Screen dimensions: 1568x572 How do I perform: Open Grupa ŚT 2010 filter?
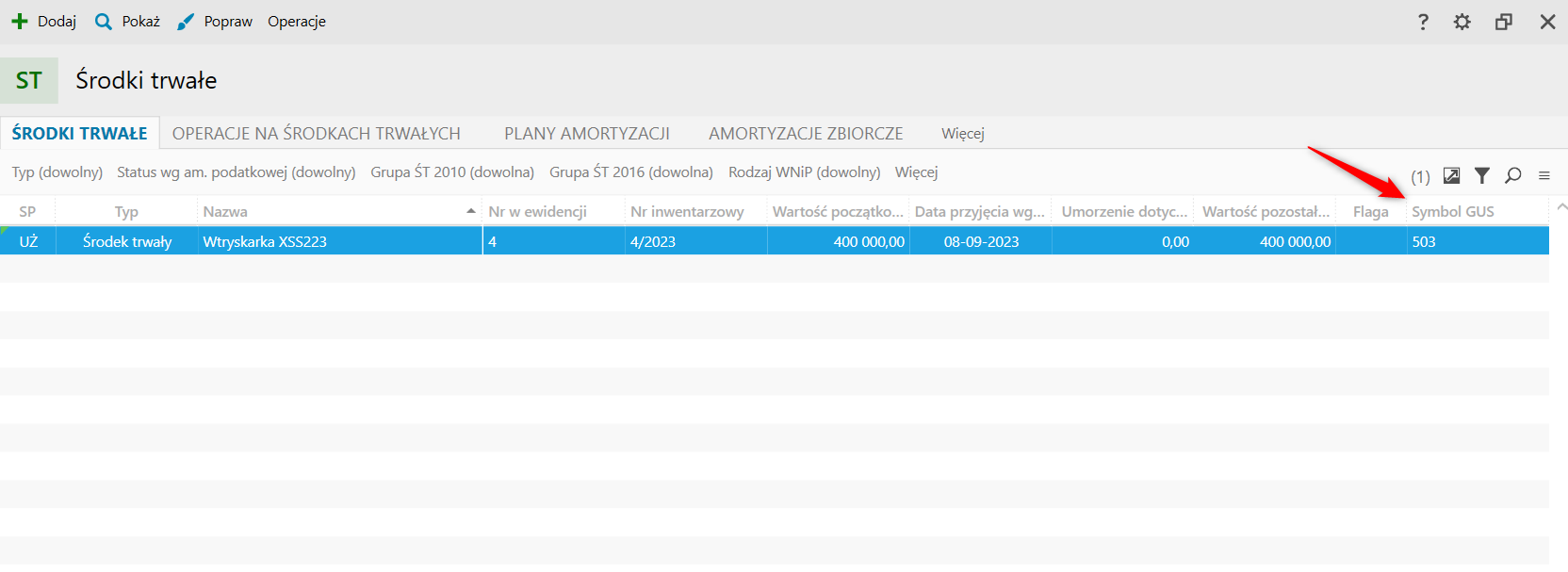[x=452, y=172]
